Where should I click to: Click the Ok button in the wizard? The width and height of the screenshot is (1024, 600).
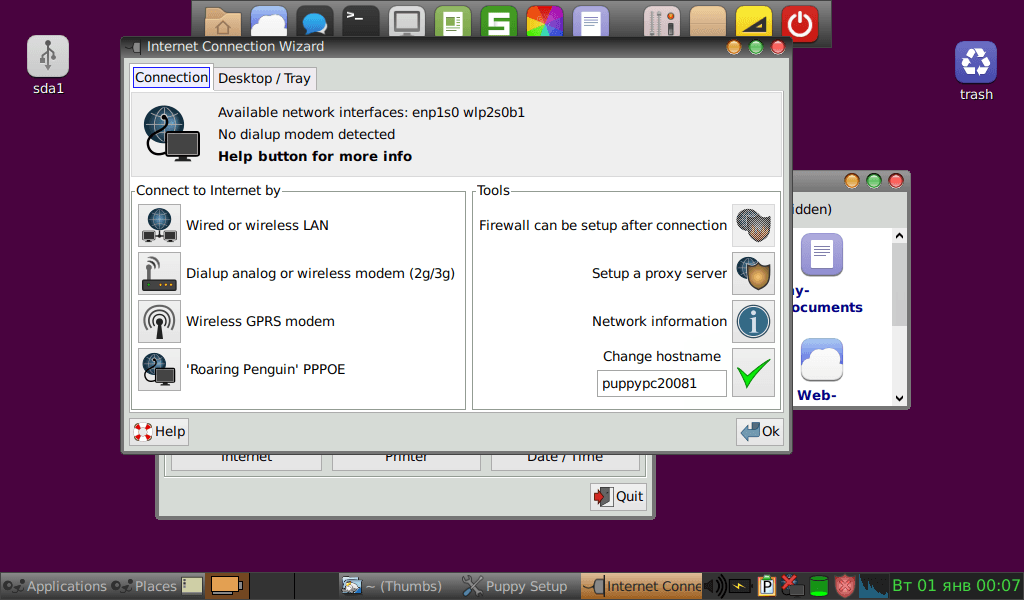pos(760,432)
